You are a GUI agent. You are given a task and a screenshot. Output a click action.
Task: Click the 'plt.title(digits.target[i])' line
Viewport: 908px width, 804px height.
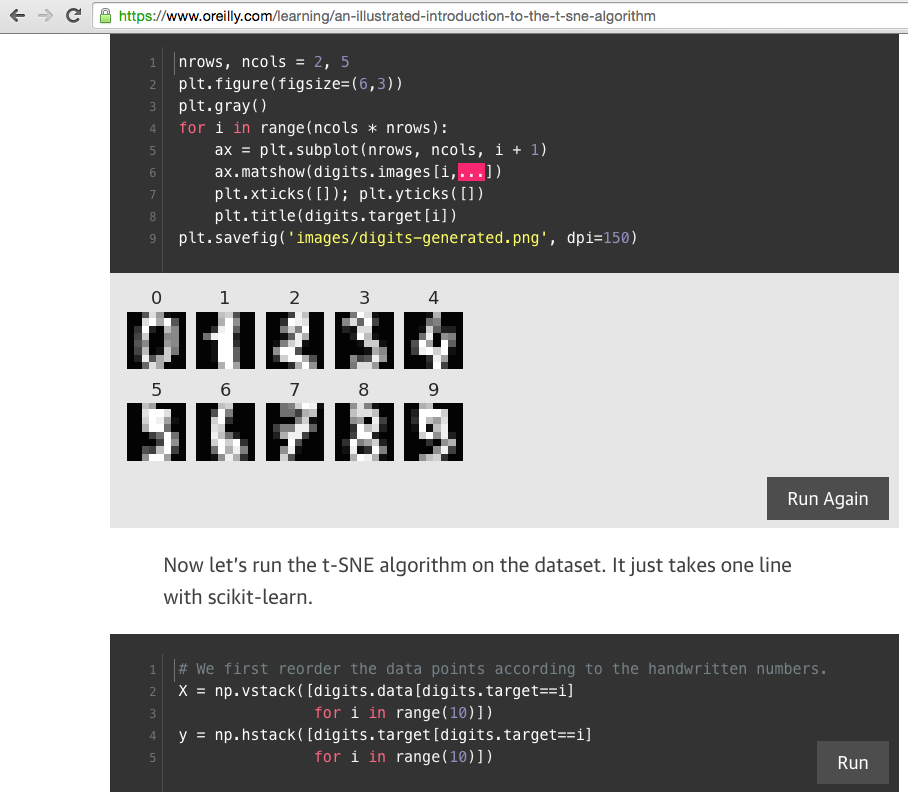pyautogui.click(x=335, y=216)
